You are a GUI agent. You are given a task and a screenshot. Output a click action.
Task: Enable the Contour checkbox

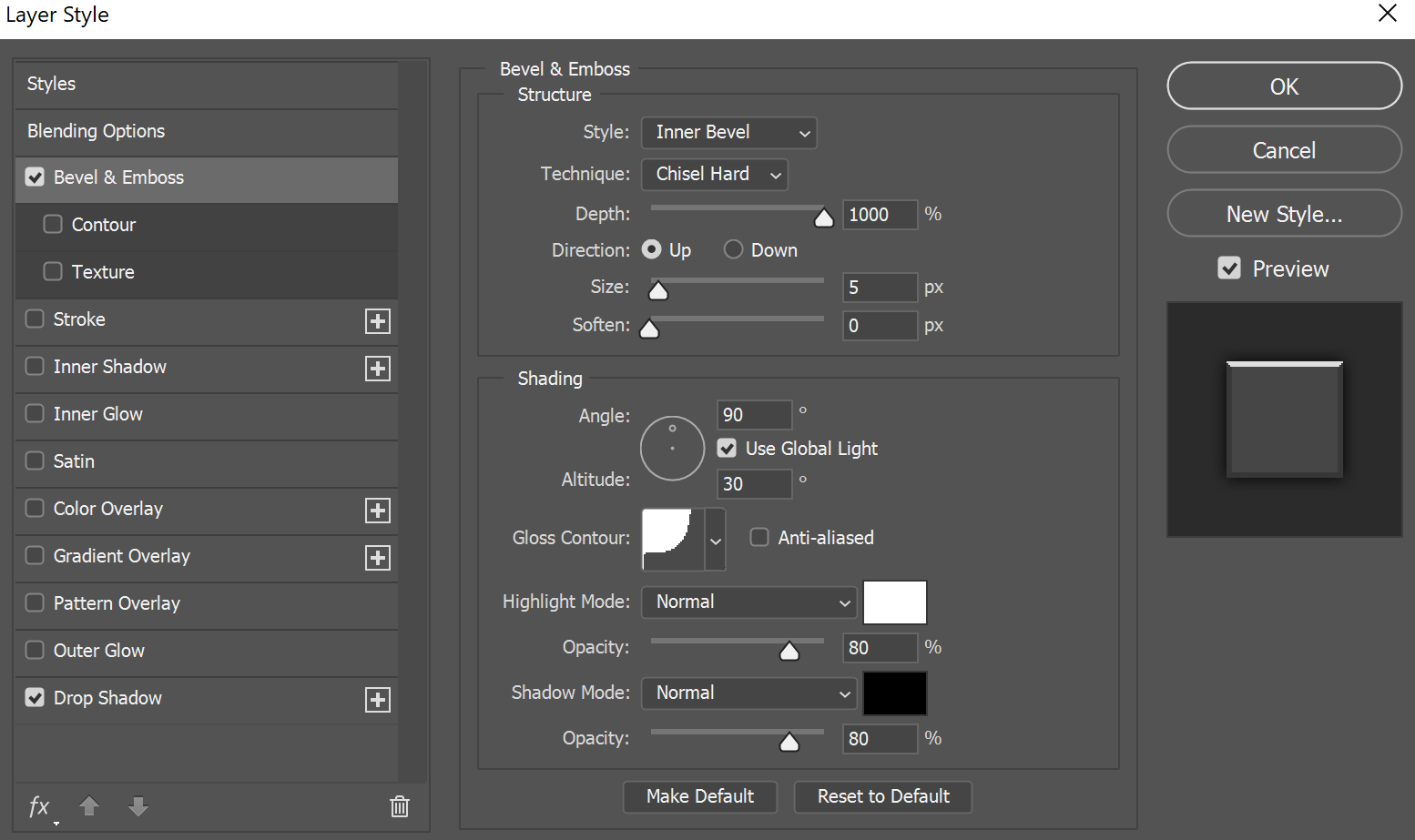[53, 224]
